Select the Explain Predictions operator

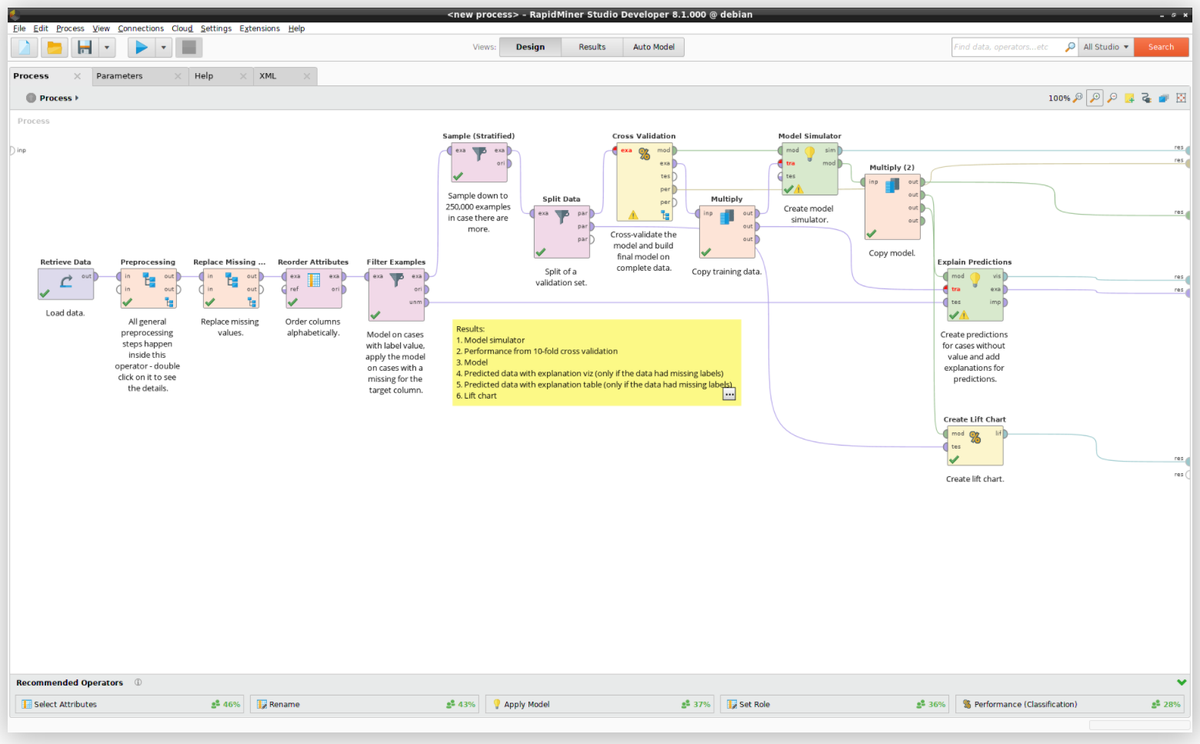click(x=975, y=295)
